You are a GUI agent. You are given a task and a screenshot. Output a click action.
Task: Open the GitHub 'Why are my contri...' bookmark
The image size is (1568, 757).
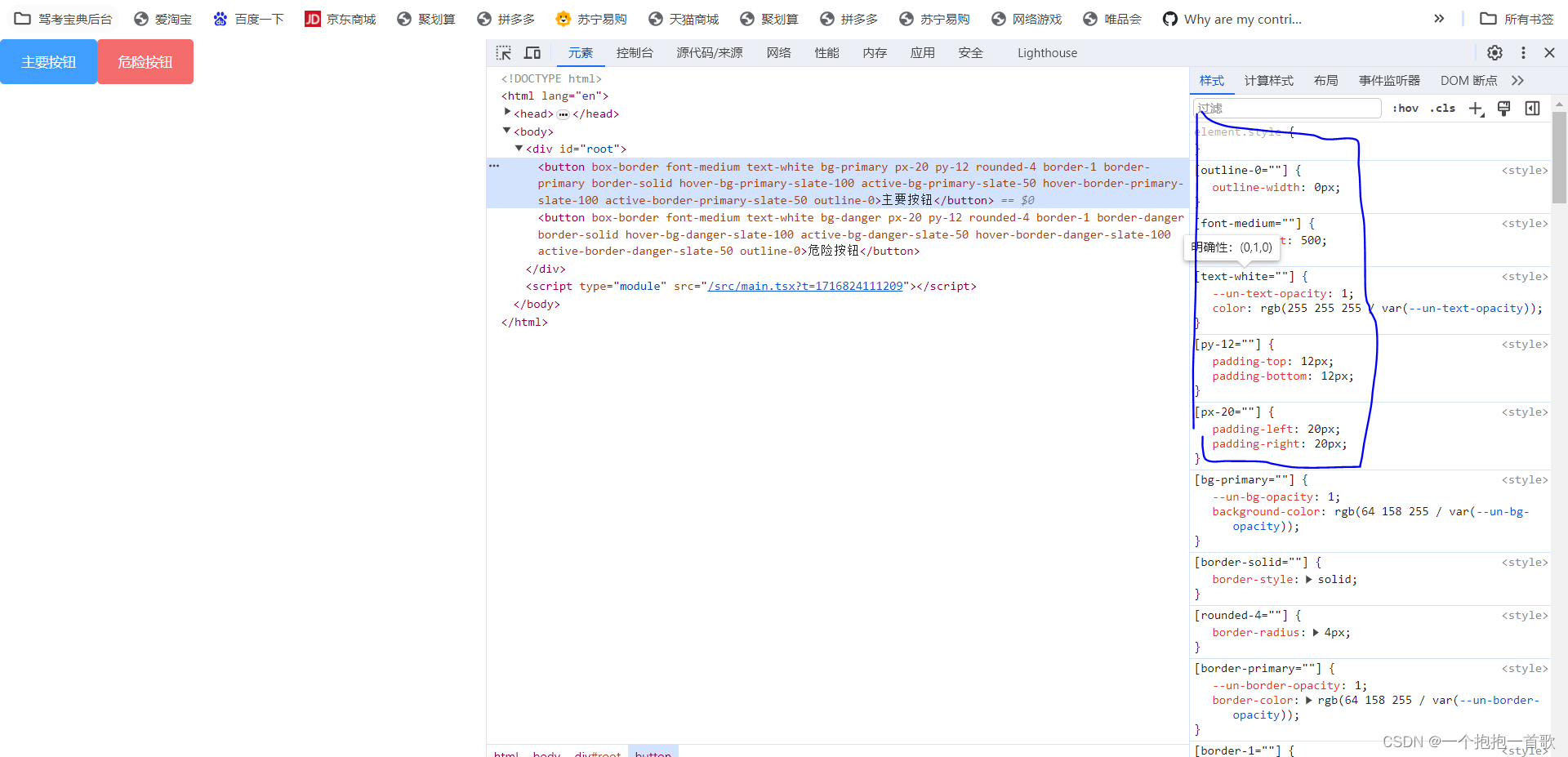(x=1232, y=19)
